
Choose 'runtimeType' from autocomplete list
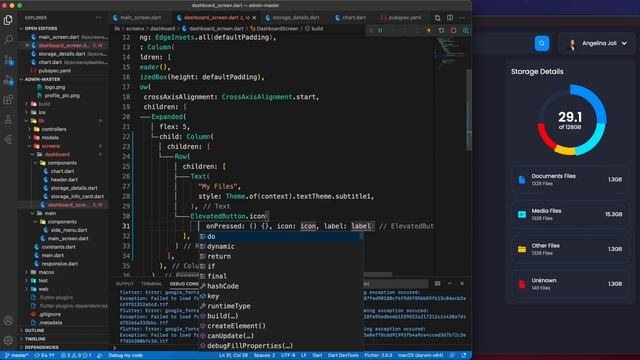[281, 306]
